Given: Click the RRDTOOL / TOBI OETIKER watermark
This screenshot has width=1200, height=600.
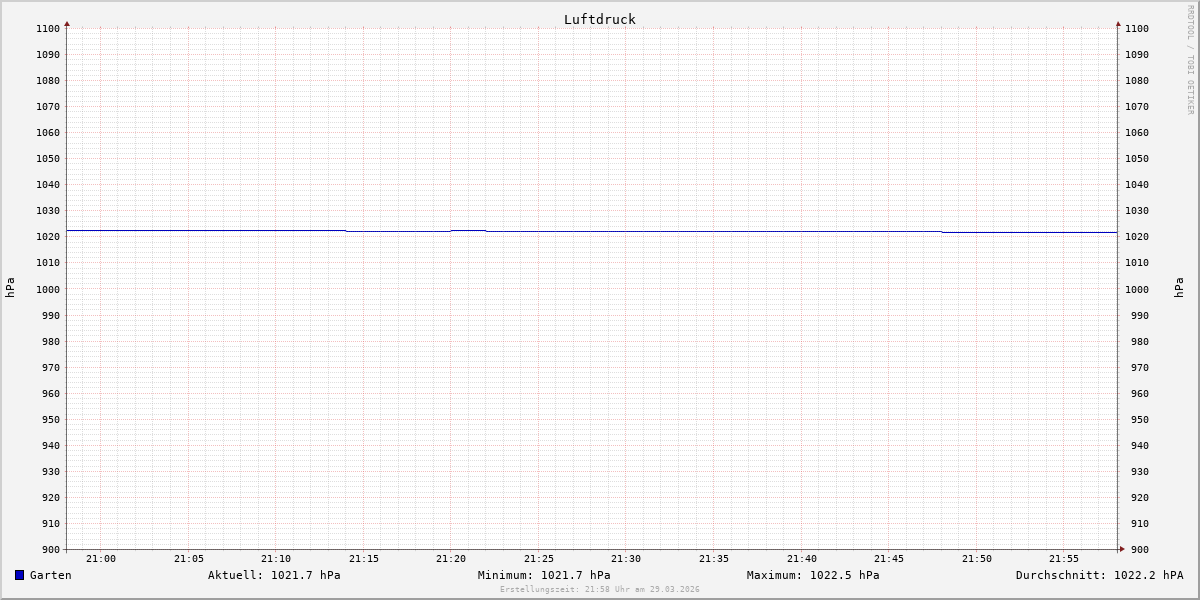Looking at the screenshot, I should tap(1190, 60).
